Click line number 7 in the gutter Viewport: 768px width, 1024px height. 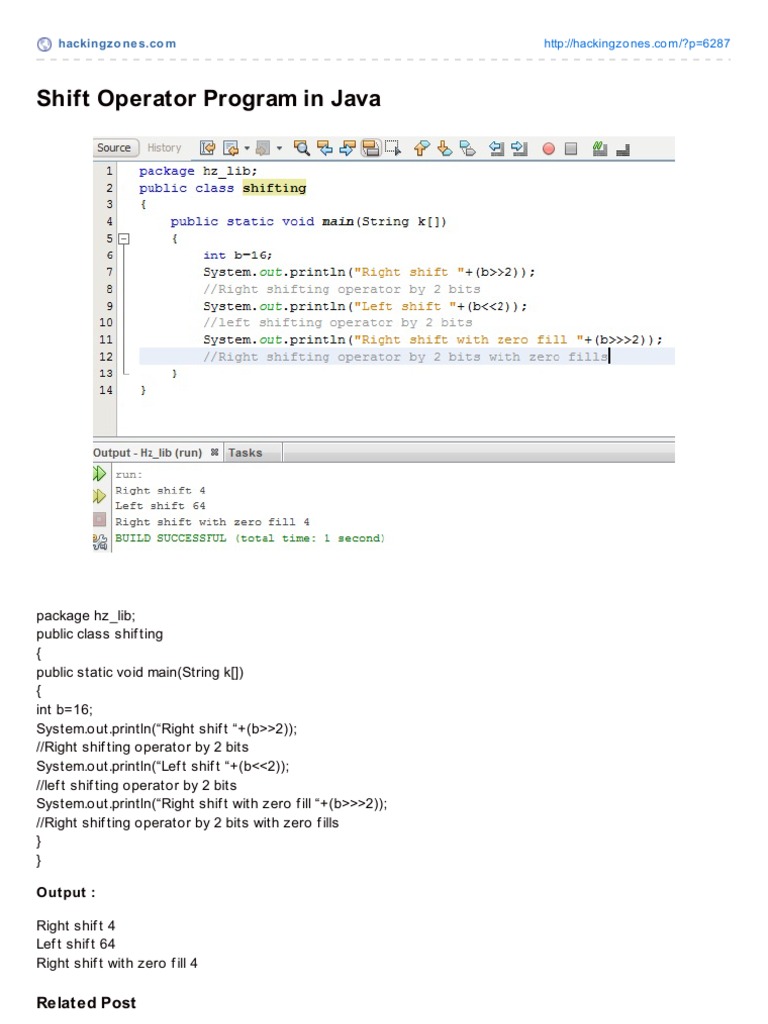pyautogui.click(x=109, y=272)
